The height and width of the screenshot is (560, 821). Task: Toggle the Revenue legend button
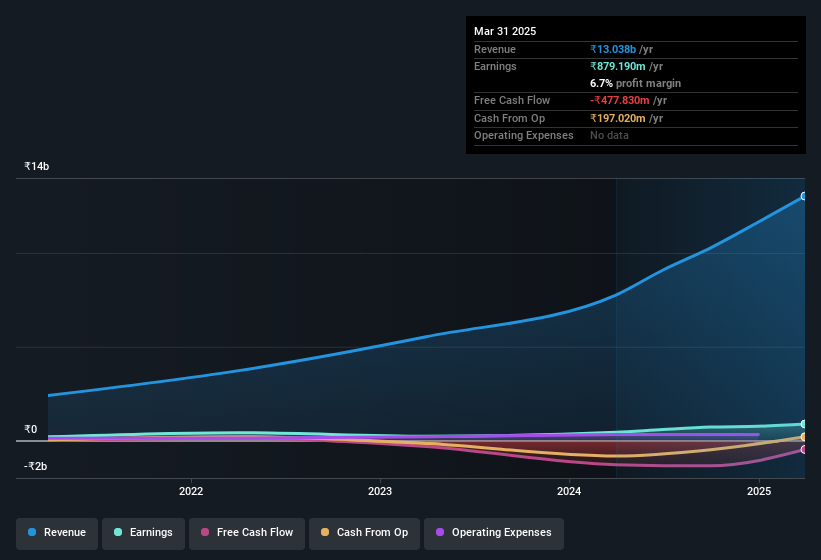[x=57, y=533]
